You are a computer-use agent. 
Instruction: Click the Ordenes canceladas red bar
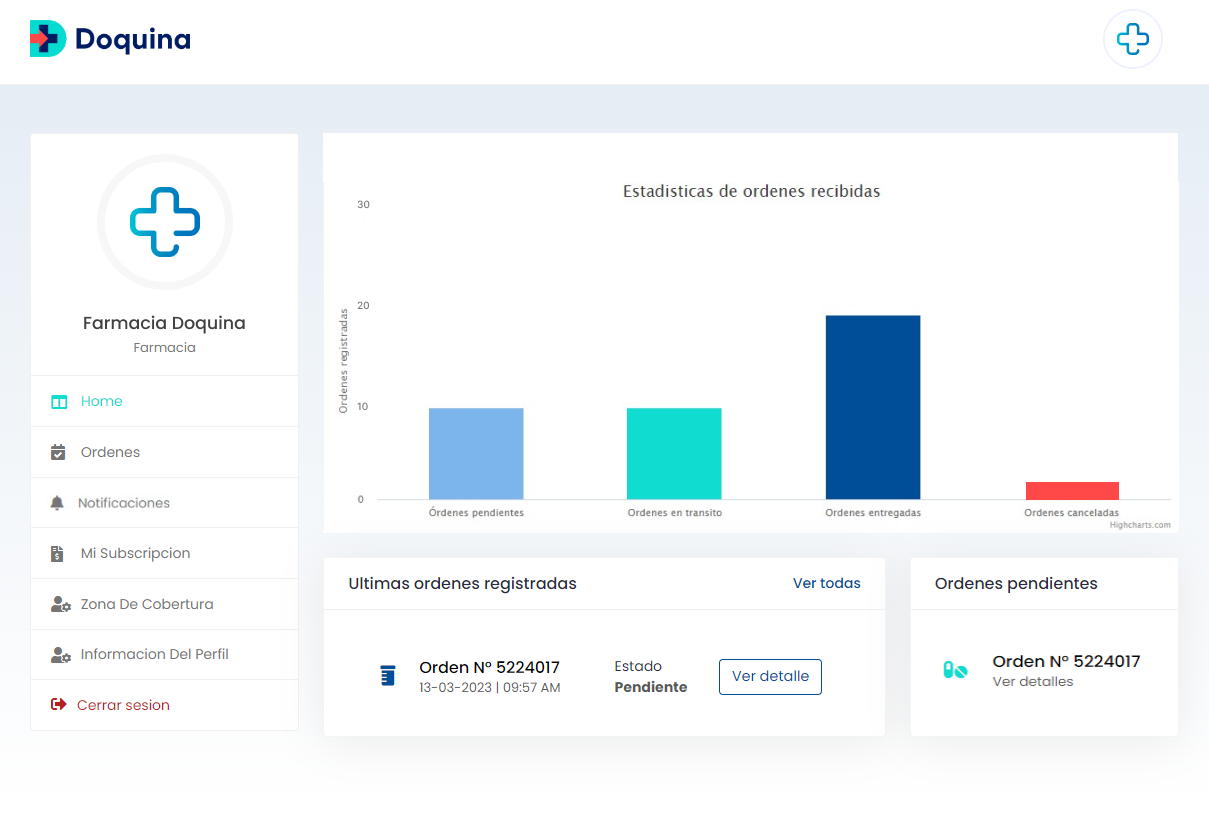click(1071, 489)
